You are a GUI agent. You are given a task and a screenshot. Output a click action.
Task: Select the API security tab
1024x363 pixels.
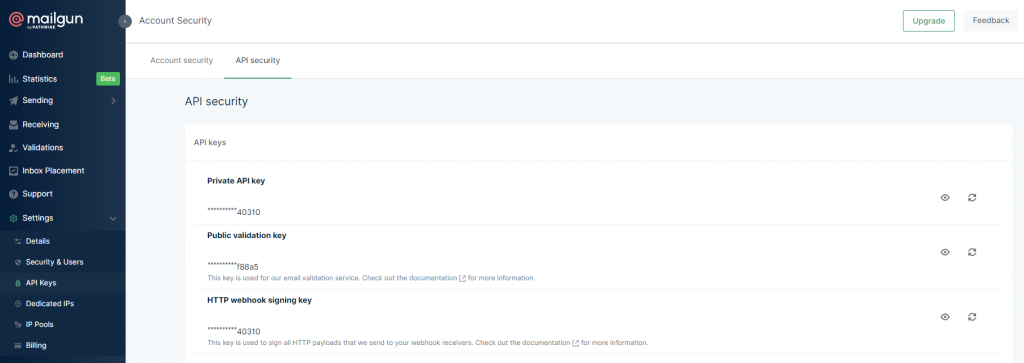[x=257, y=60]
